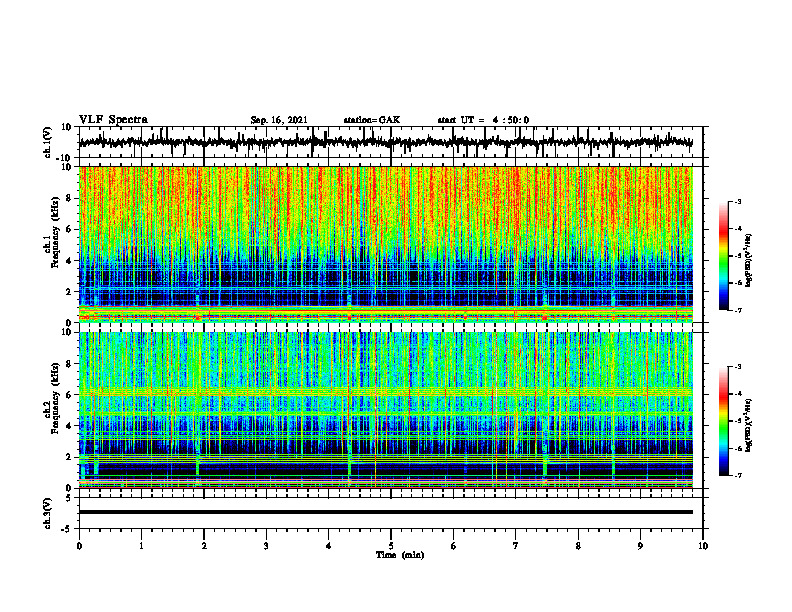This screenshot has width=792, height=612.
Task: Click time-axis tick label "3"
Action: coord(266,546)
